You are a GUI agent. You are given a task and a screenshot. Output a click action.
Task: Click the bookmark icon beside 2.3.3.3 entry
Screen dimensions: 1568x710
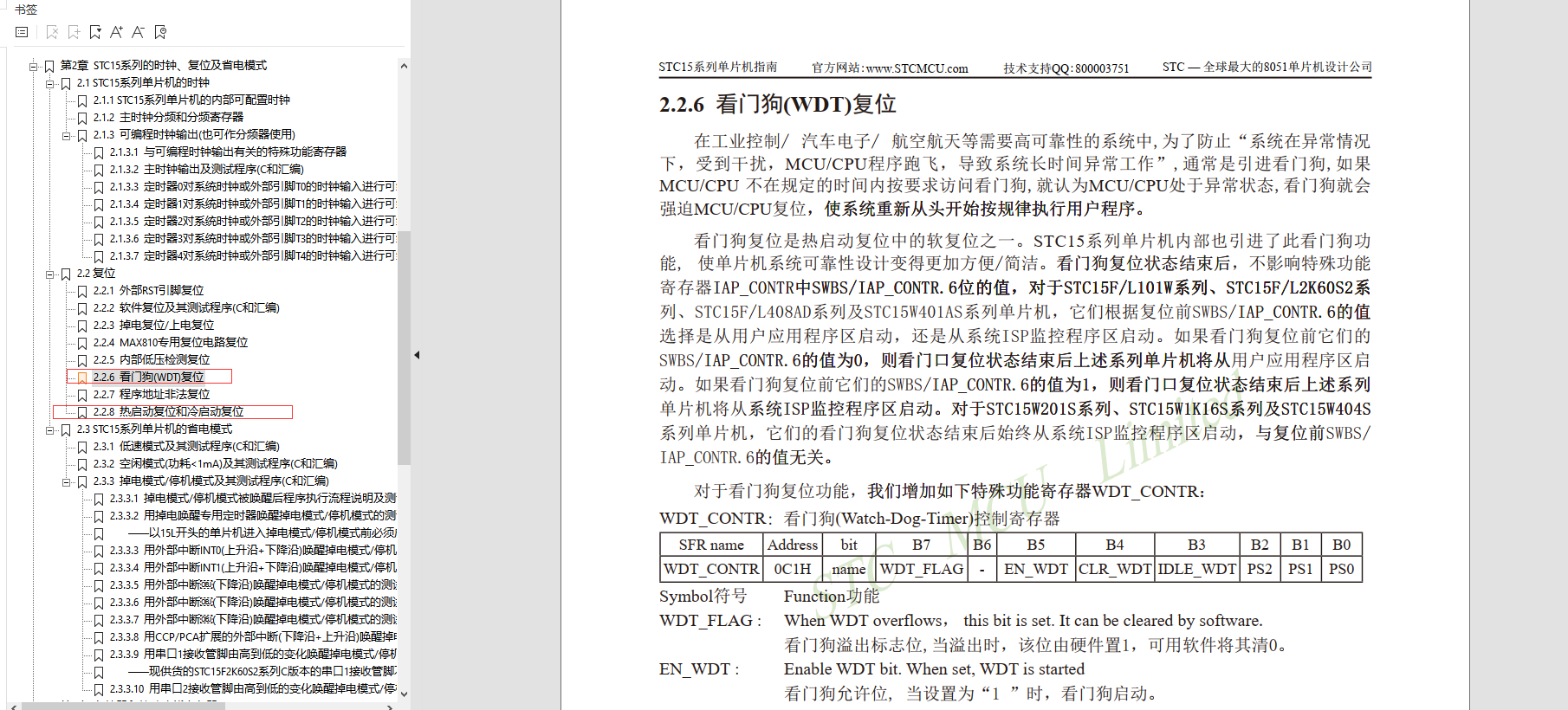[99, 551]
